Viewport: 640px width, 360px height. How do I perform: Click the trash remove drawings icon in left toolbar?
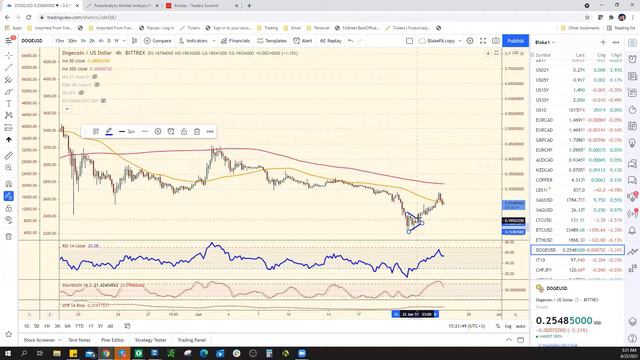coord(9,236)
